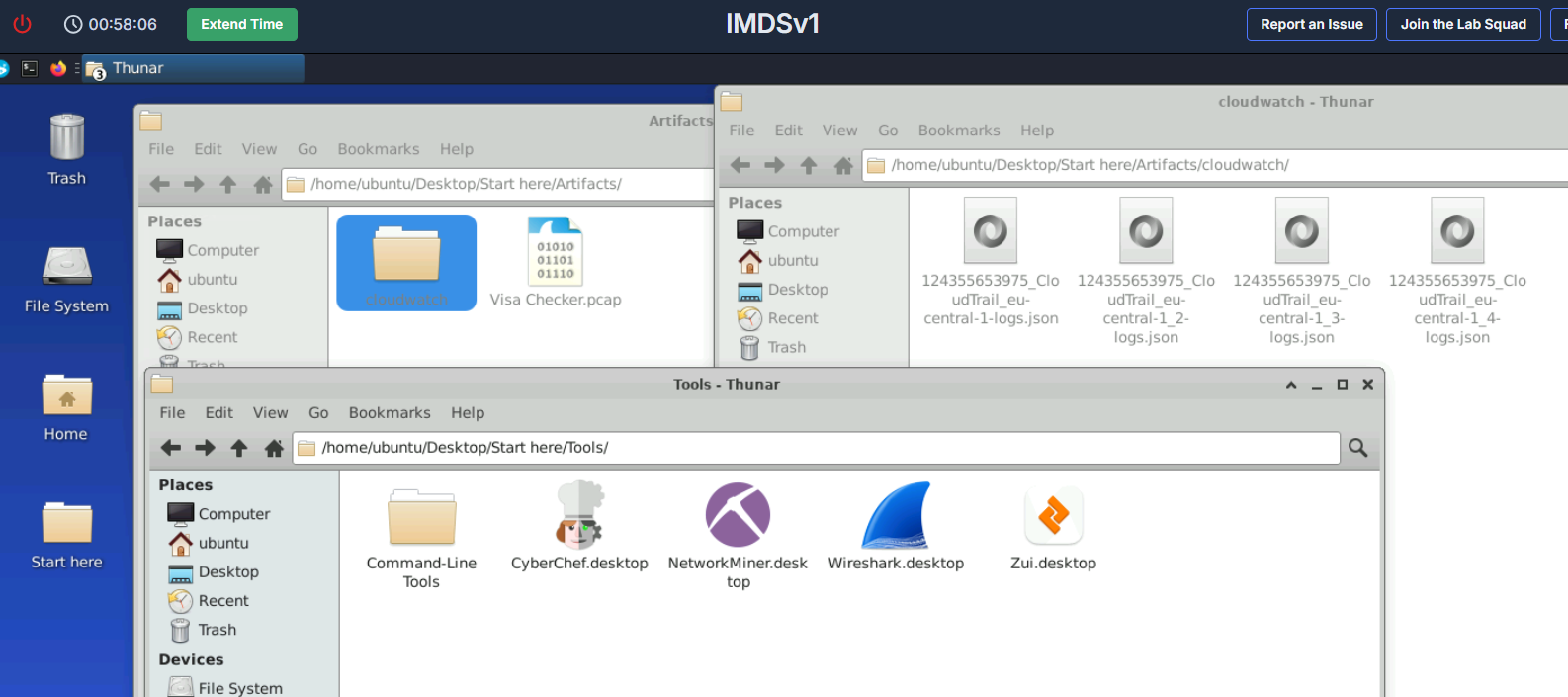Go up one level in Artifacts window
This screenshot has height=697, width=1568.
coord(228,184)
